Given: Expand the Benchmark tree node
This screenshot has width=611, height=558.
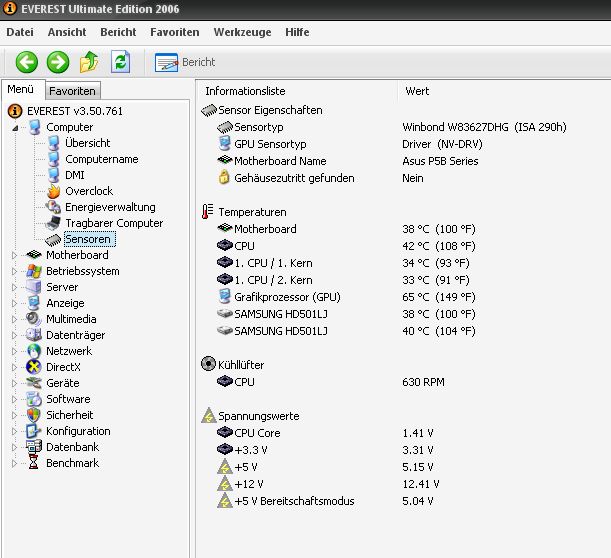Looking at the screenshot, I should (x=14, y=463).
